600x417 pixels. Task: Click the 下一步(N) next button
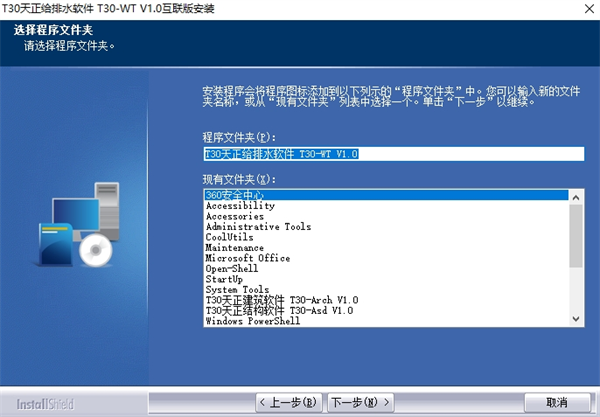coord(360,402)
